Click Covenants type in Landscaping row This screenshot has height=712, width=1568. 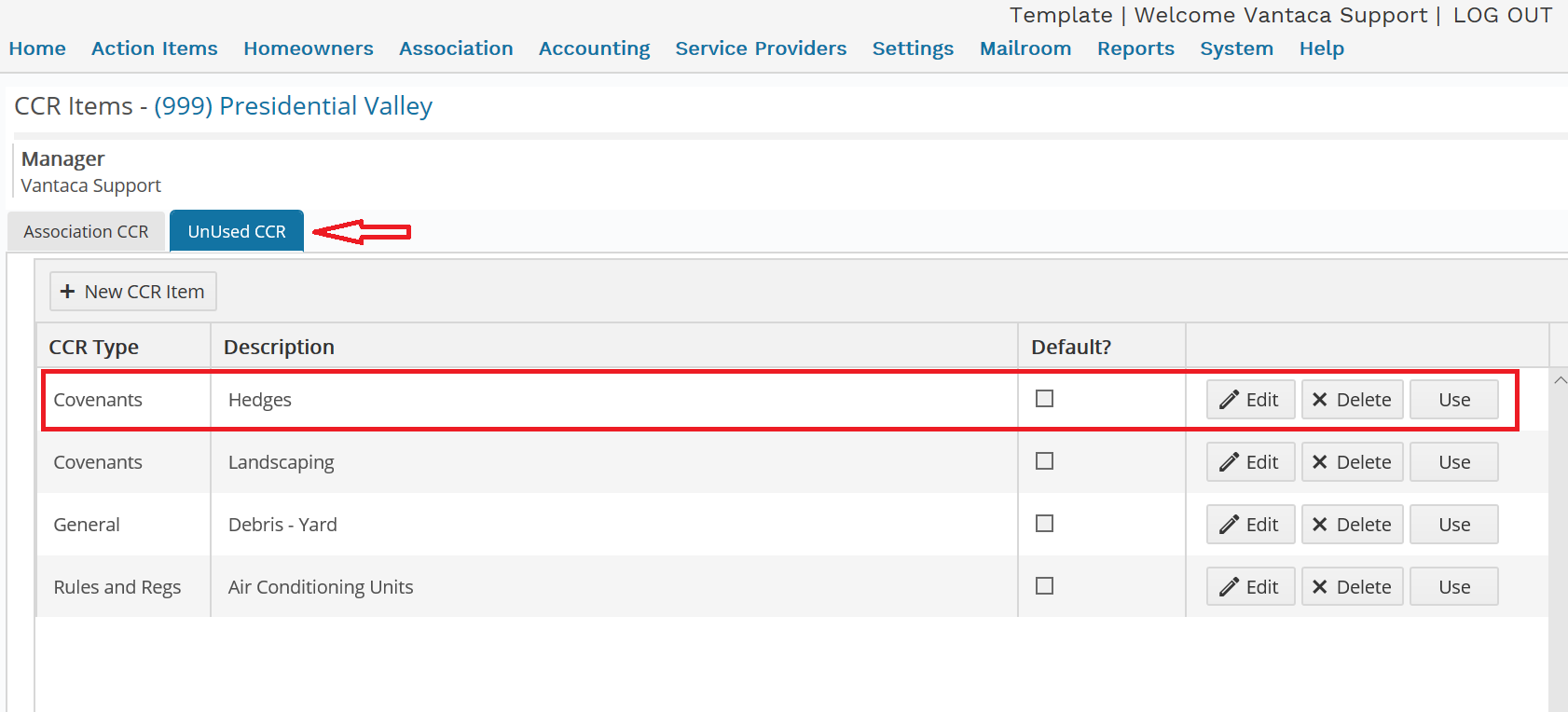click(x=98, y=462)
